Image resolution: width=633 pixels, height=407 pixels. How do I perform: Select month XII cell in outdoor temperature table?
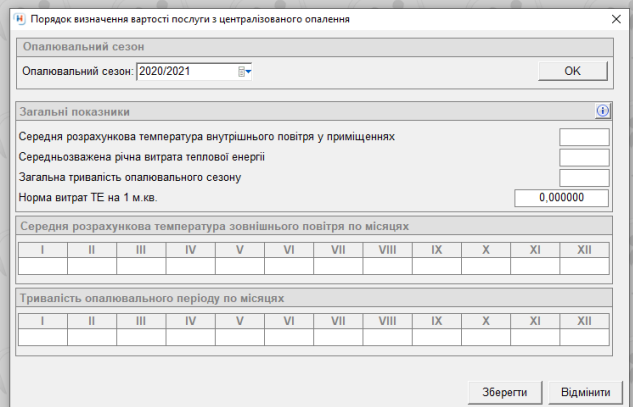[x=584, y=266]
